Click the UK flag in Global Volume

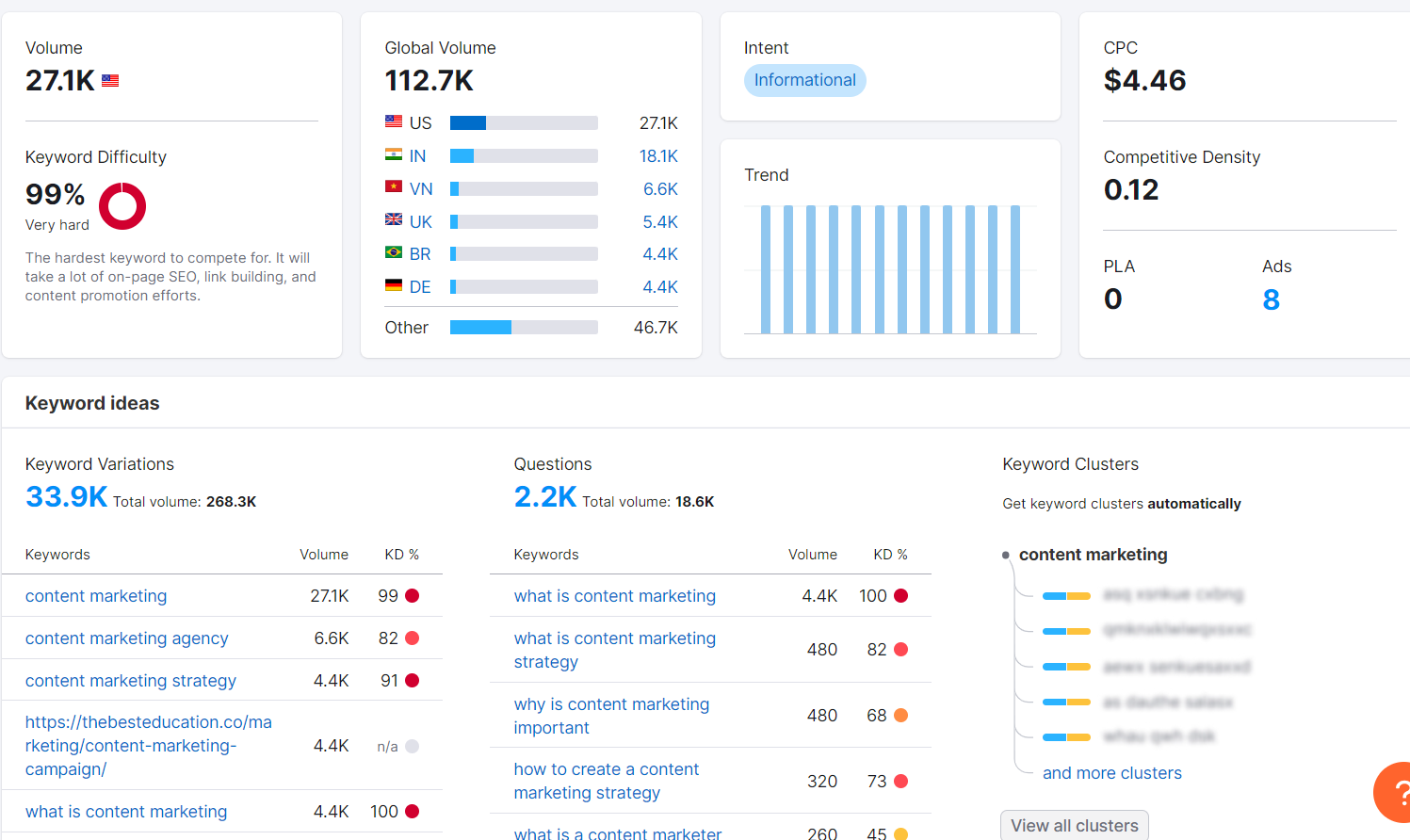pyautogui.click(x=394, y=220)
